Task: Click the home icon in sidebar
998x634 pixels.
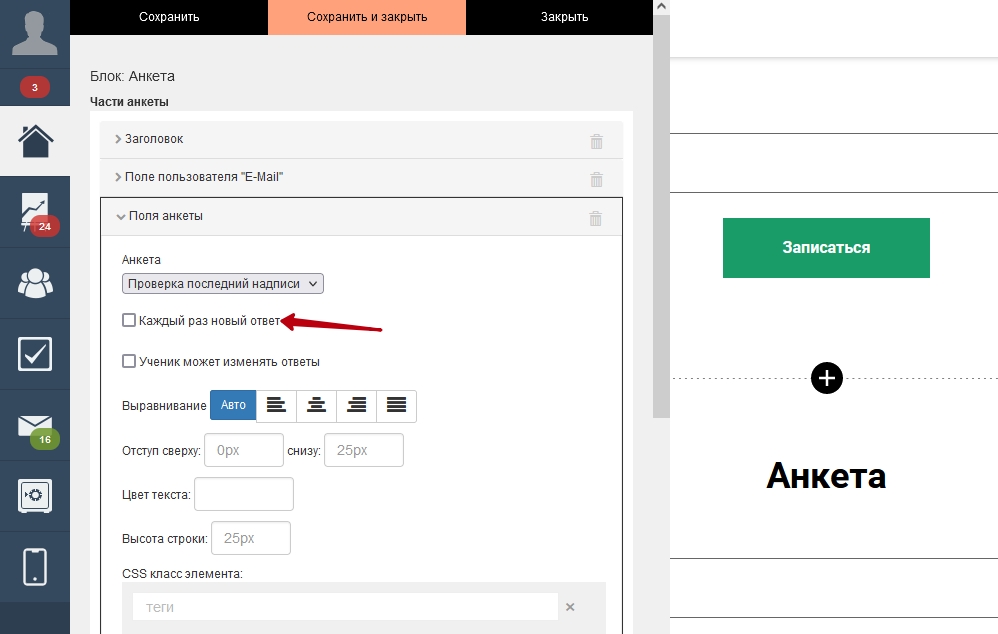Action: [x=35, y=141]
